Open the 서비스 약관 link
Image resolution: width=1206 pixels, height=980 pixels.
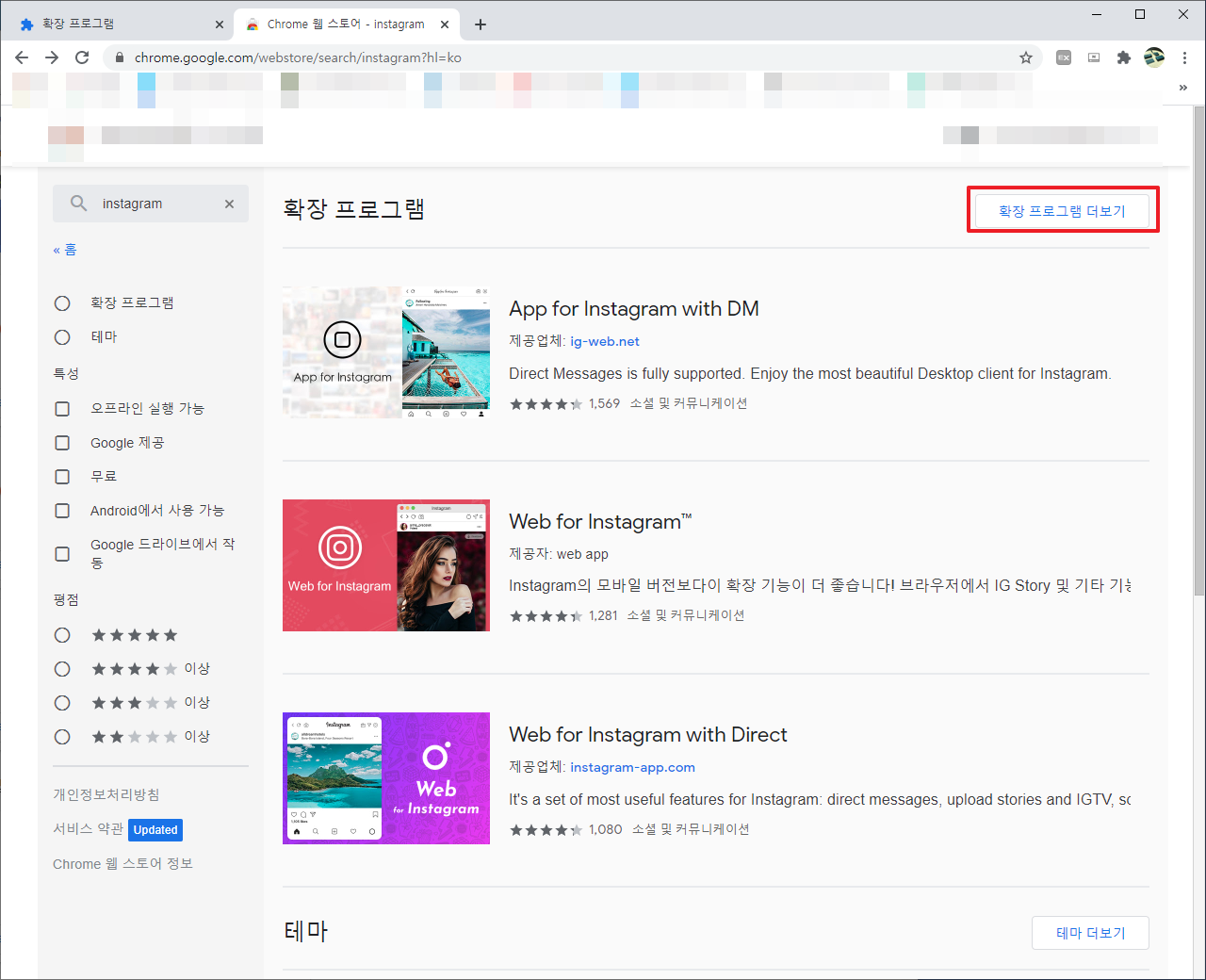point(89,828)
